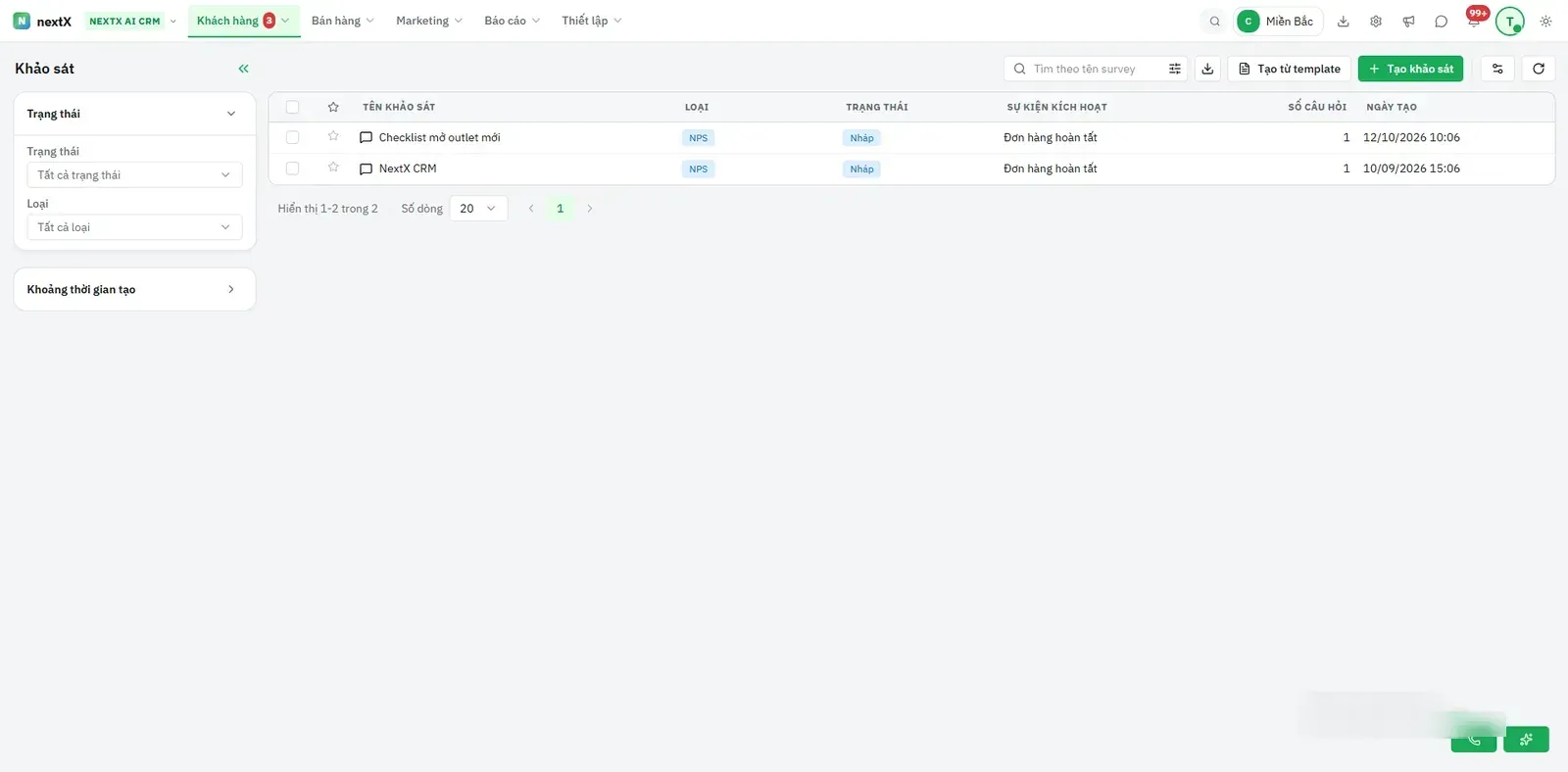Click the nextX logo

(42, 21)
